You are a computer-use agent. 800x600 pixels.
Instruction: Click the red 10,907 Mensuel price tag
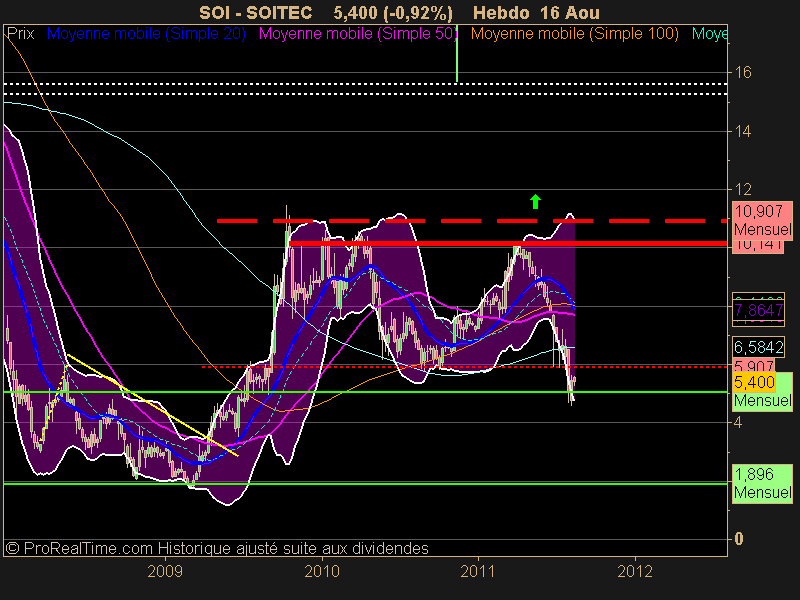(x=763, y=220)
